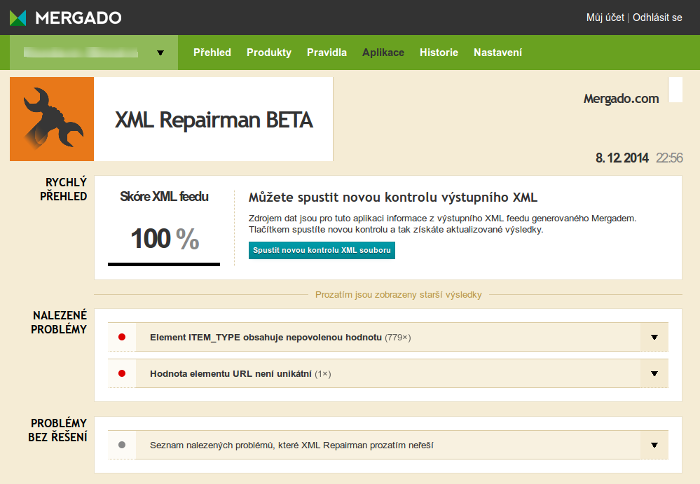Click the MERGADO brand name text
700x484 pixels.
(x=78, y=18)
